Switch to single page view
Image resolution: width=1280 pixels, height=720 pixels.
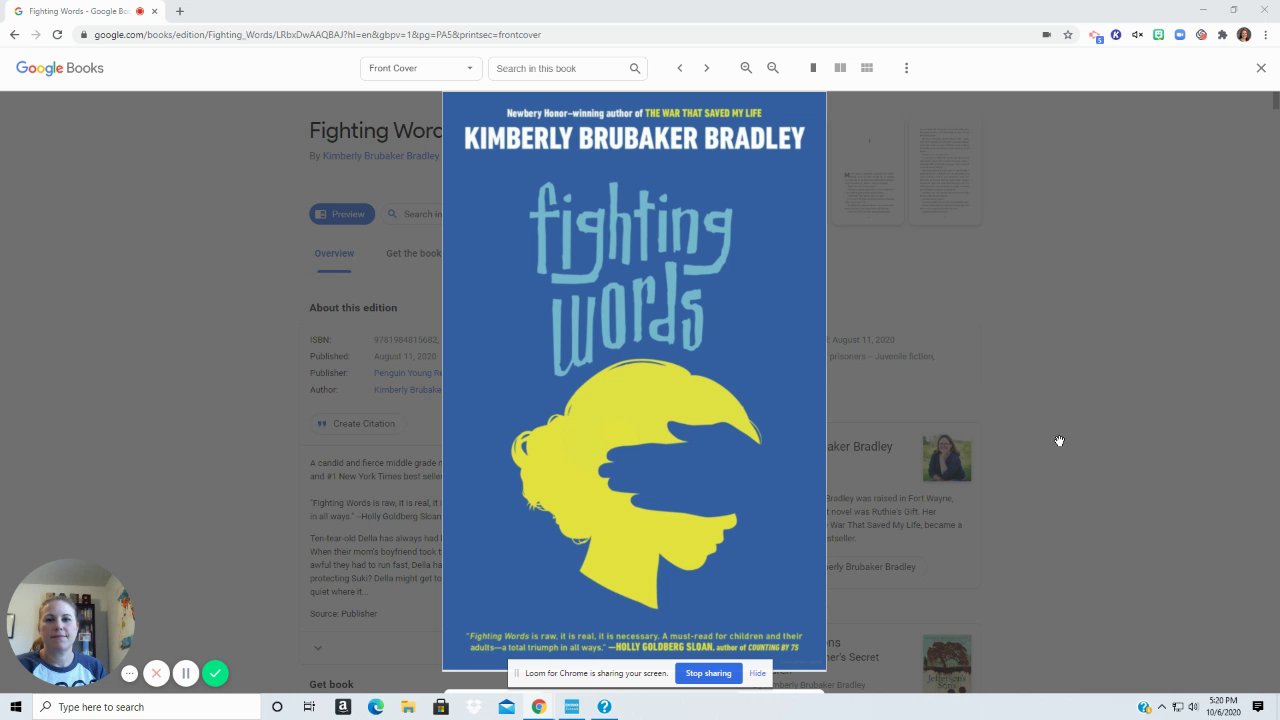click(x=813, y=68)
